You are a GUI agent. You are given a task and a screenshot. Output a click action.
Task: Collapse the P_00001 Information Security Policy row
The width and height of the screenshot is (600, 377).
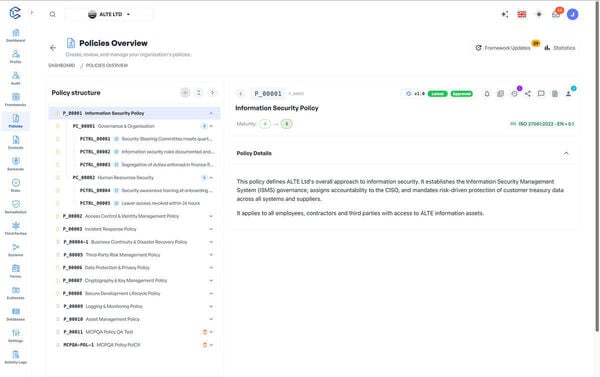[x=211, y=113]
